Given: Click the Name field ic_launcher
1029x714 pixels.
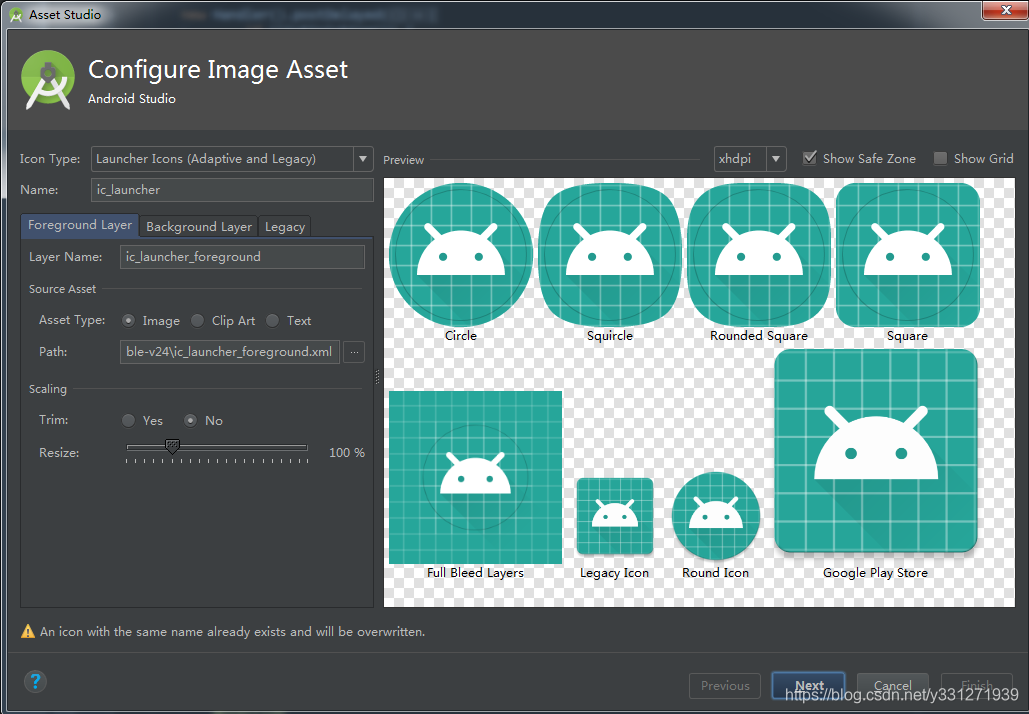Looking at the screenshot, I should click(x=232, y=190).
